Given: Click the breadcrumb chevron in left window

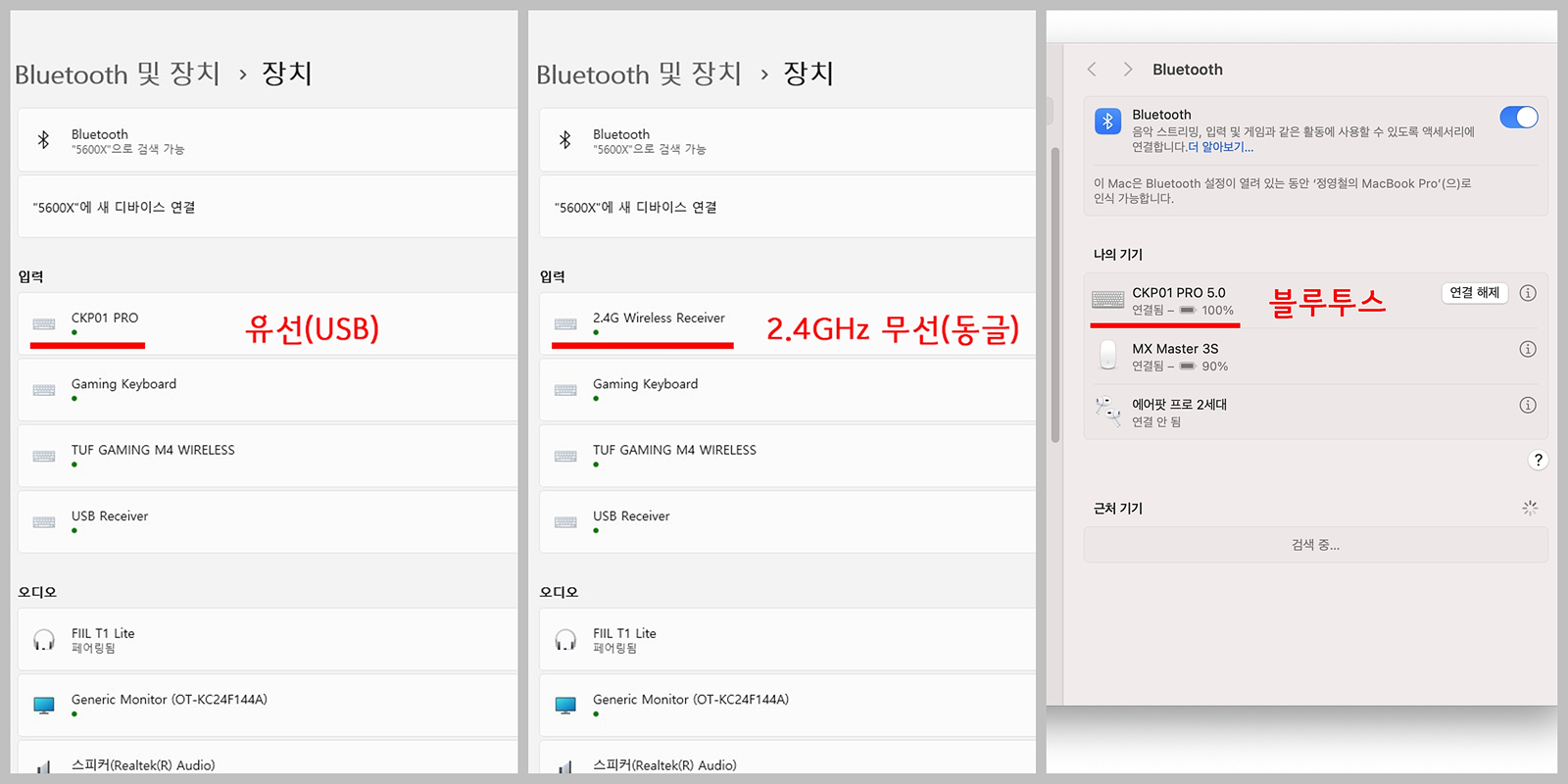Looking at the screenshot, I should point(243,74).
